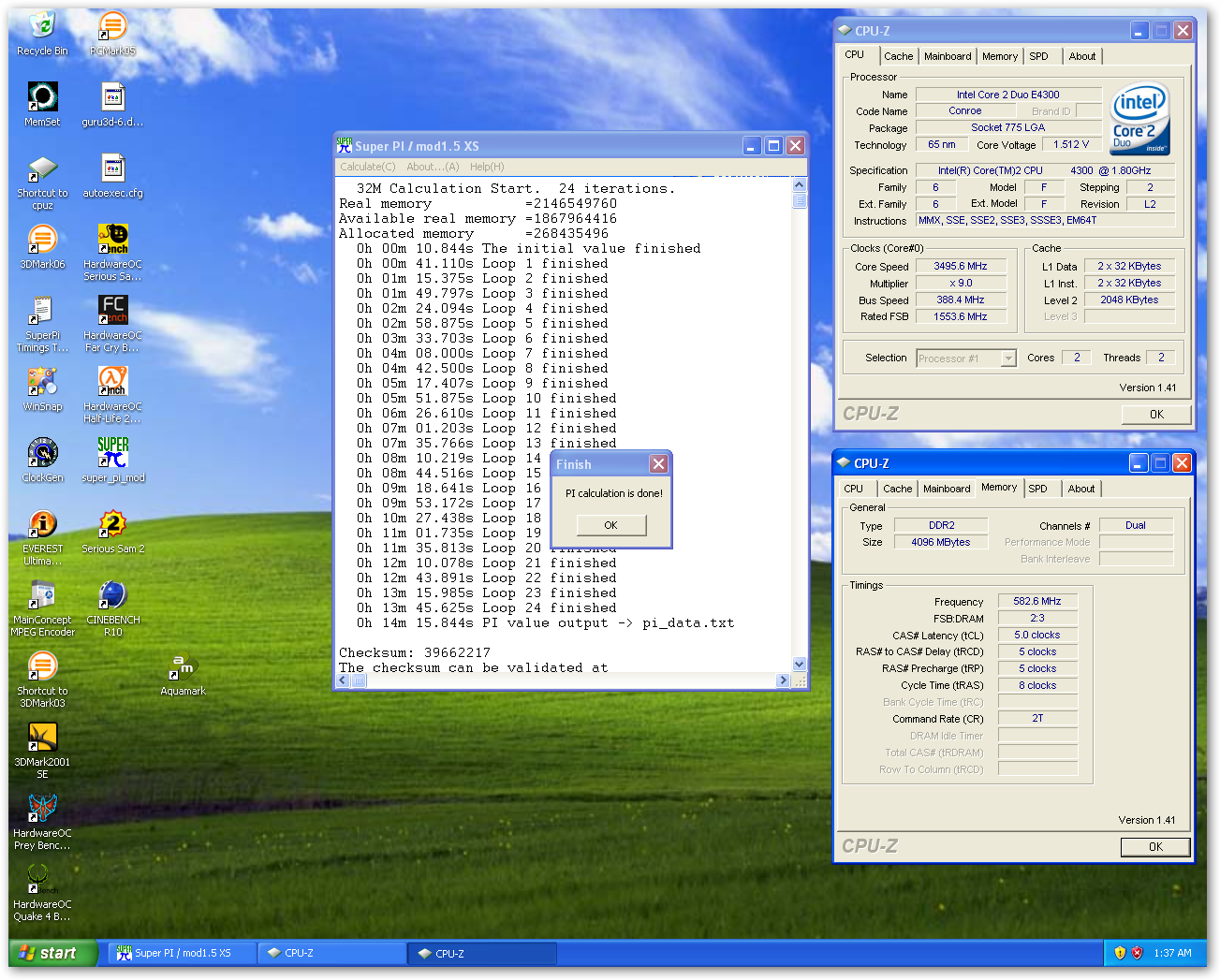Click the Intel Core 2 Duo logo
This screenshot has height=980, width=1220.
click(1139, 119)
